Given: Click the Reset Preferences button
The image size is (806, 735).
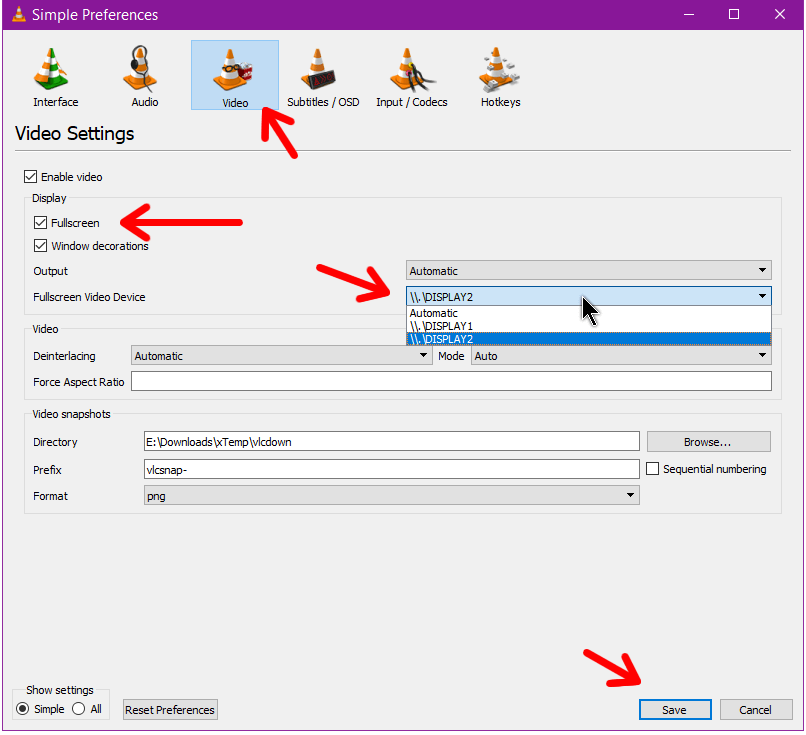Looking at the screenshot, I should (170, 710).
